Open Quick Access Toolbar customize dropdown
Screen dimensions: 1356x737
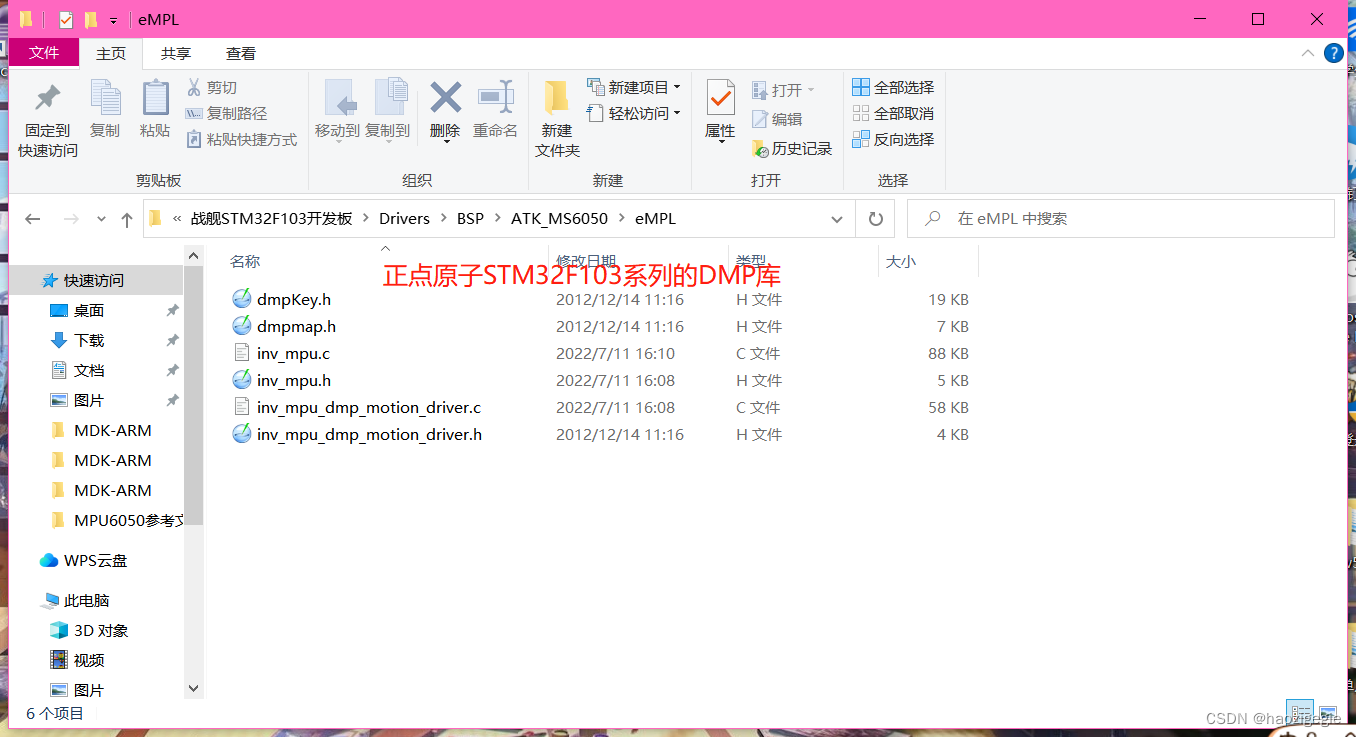tap(113, 20)
